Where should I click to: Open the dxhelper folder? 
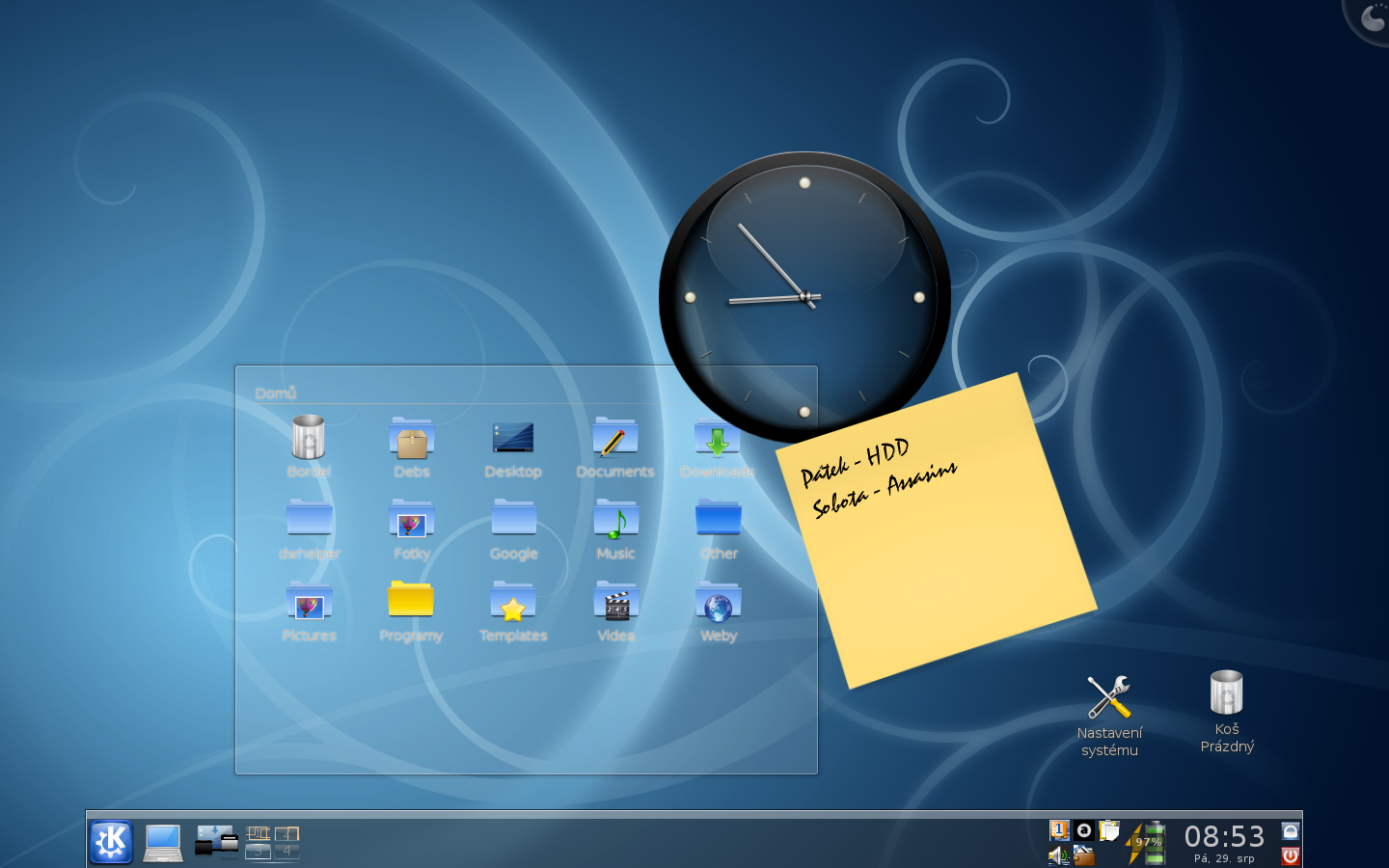(309, 529)
